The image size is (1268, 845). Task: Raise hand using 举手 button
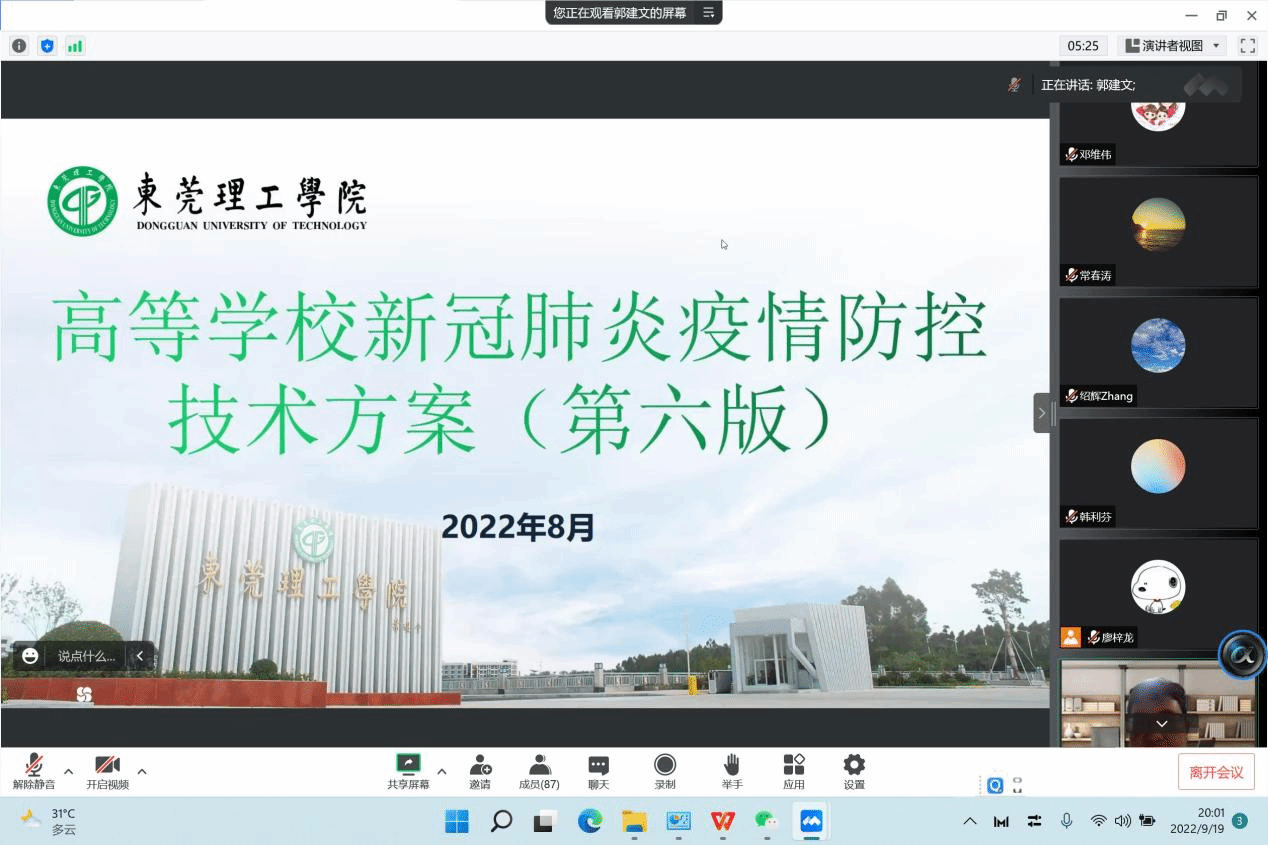coord(732,771)
